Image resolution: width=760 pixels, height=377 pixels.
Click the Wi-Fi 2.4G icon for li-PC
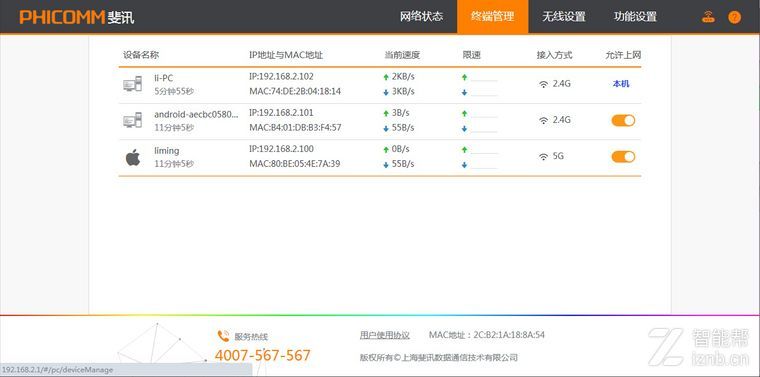point(544,84)
